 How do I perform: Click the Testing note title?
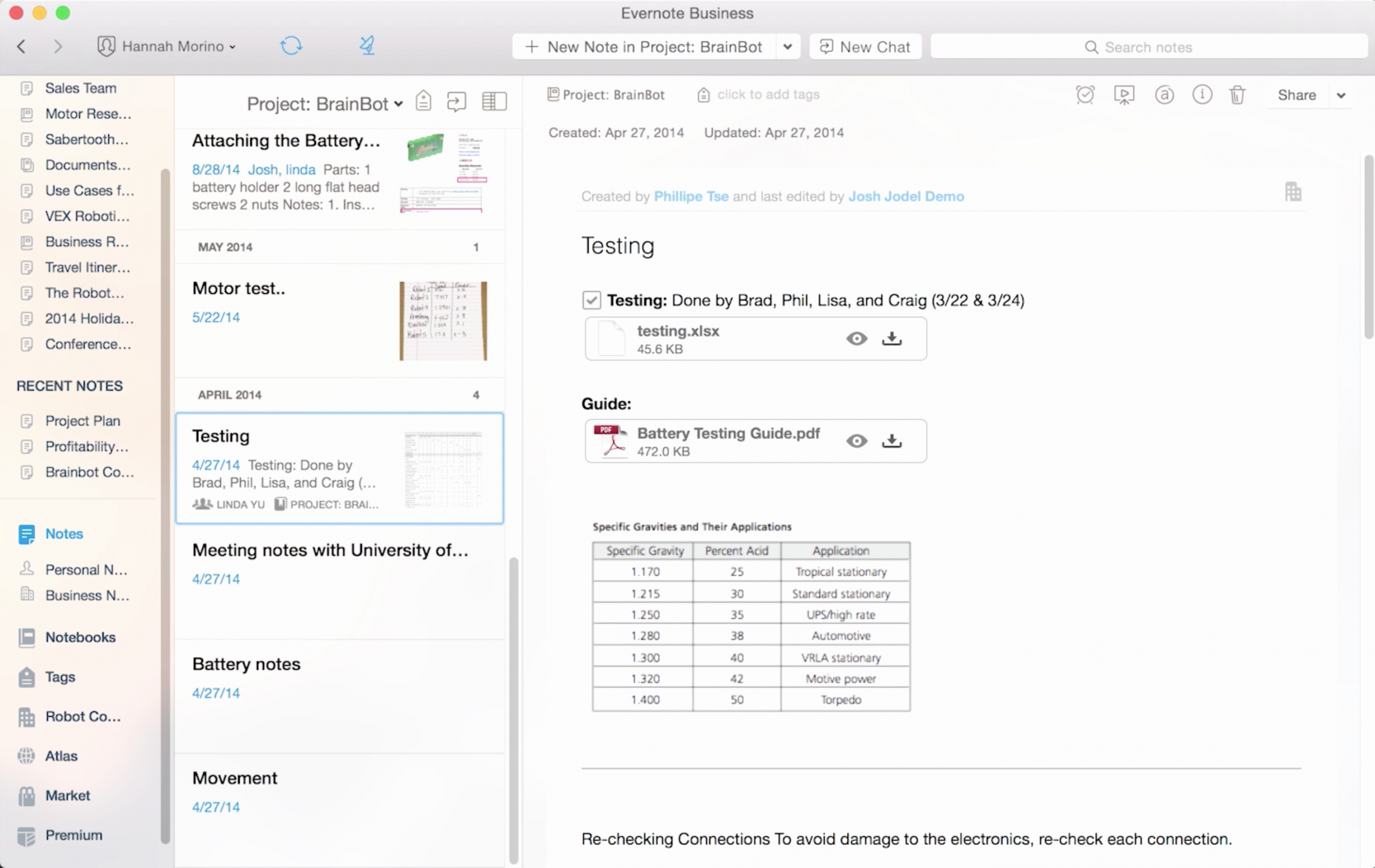618,246
